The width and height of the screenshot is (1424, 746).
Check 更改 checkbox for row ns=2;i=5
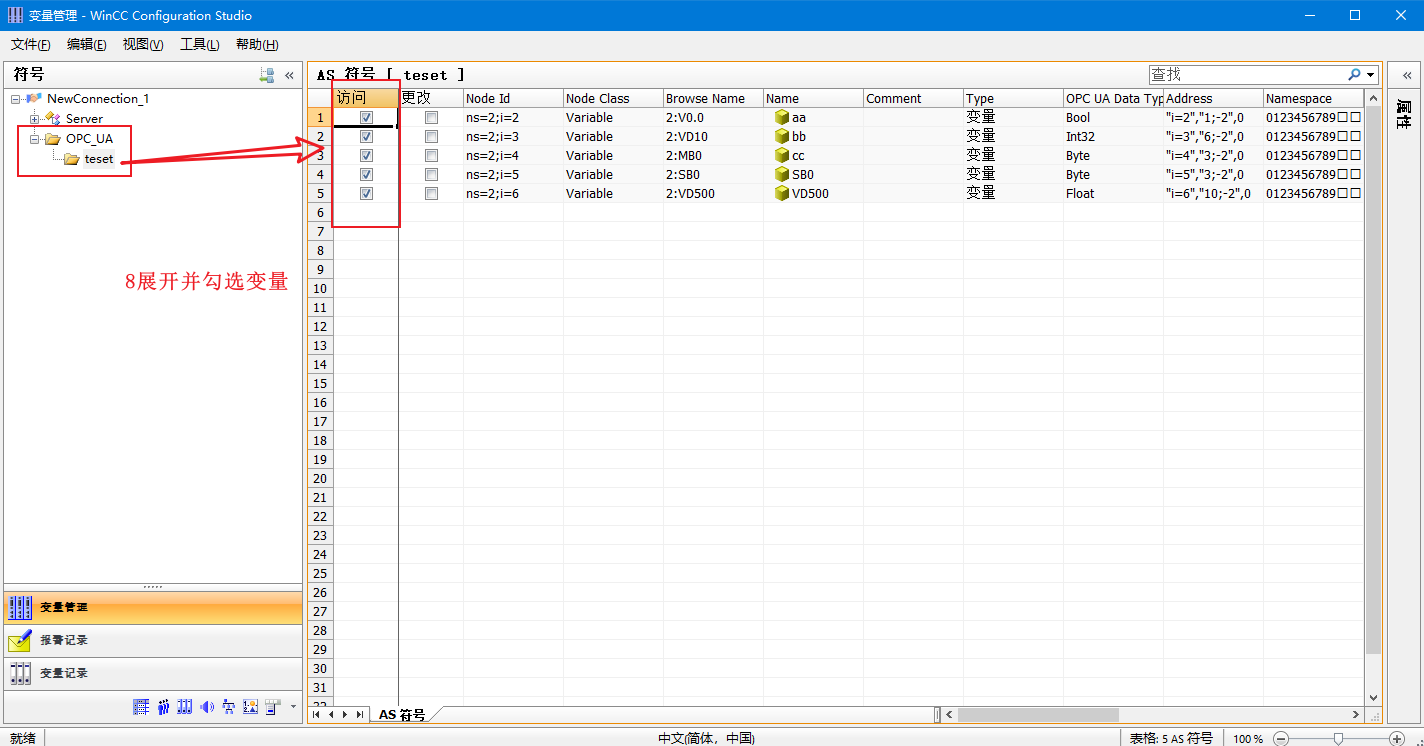432,175
